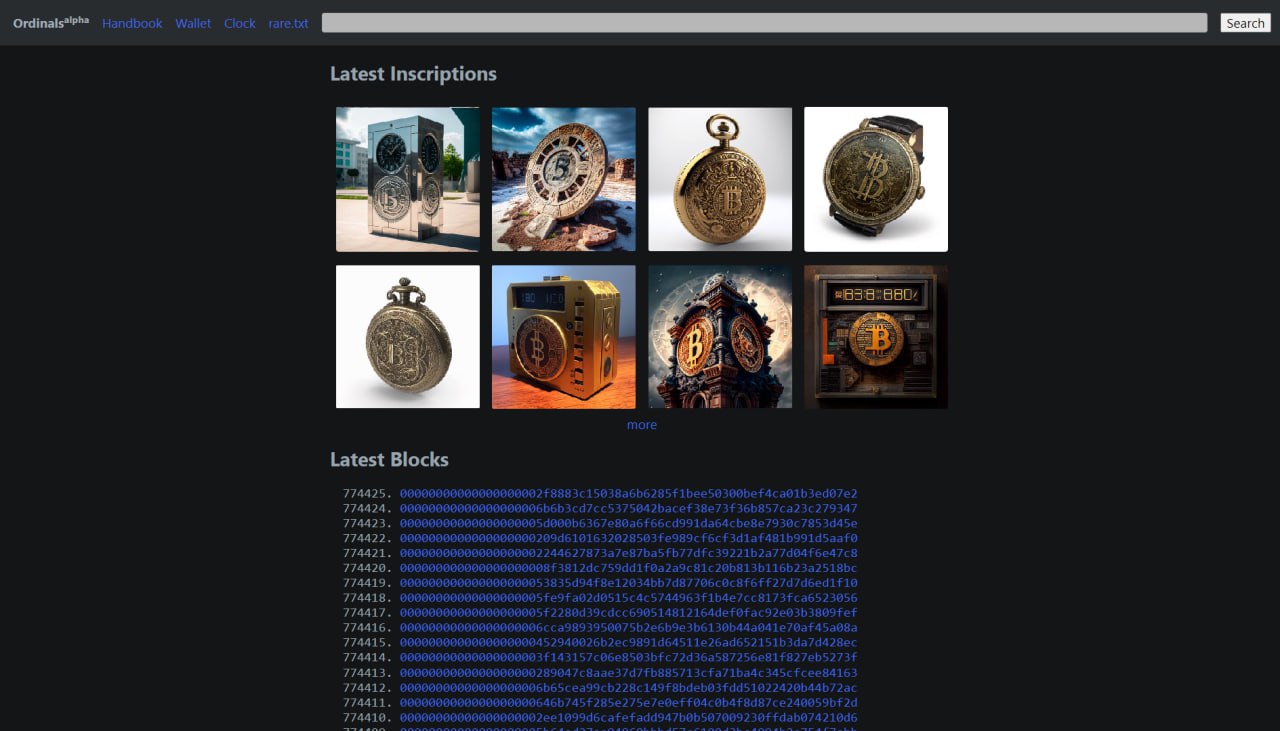1280x731 pixels.
Task: Open block 774422 hash link
Action: tap(629, 538)
